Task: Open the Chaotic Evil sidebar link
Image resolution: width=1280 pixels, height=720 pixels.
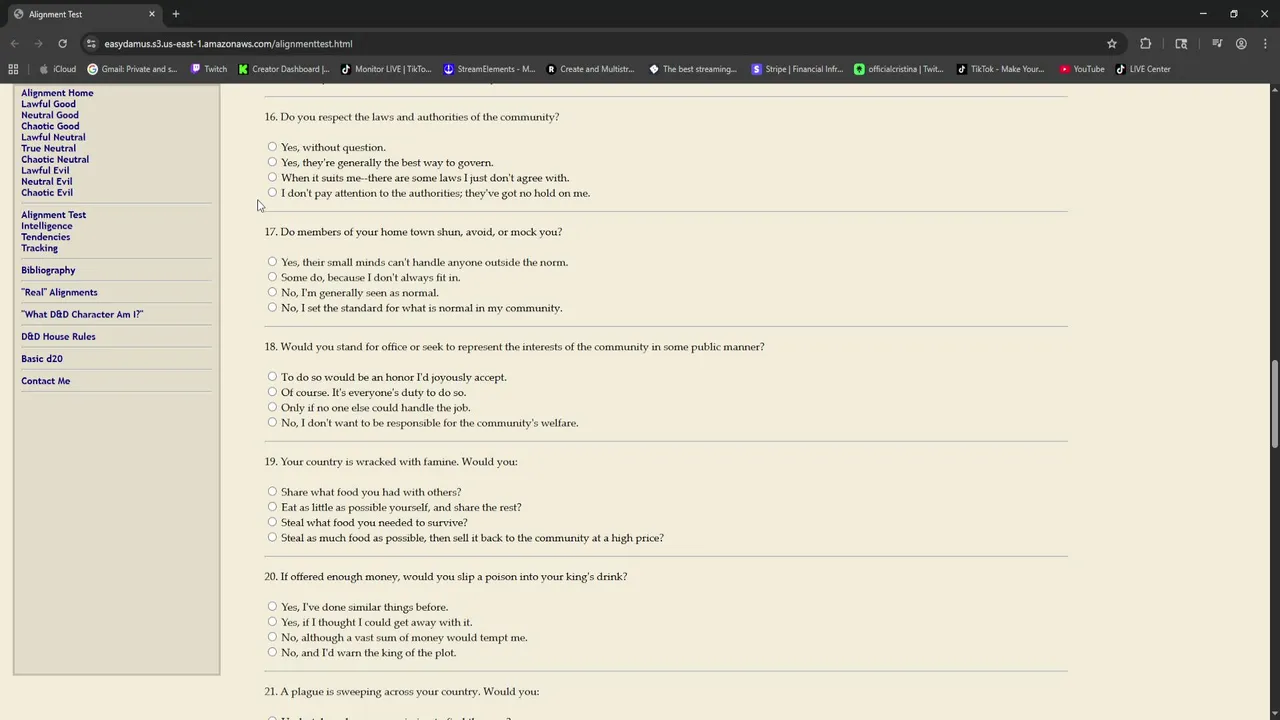Action: click(x=47, y=192)
